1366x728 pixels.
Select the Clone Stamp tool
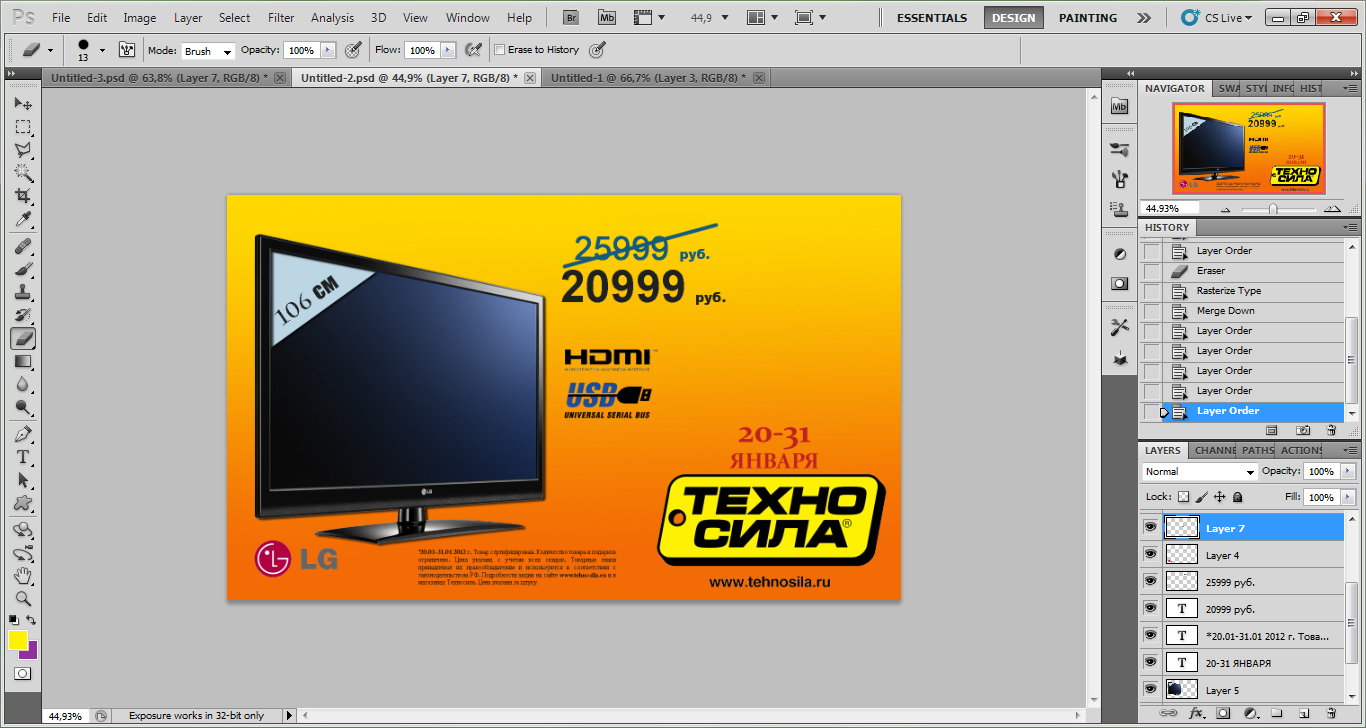[23, 292]
